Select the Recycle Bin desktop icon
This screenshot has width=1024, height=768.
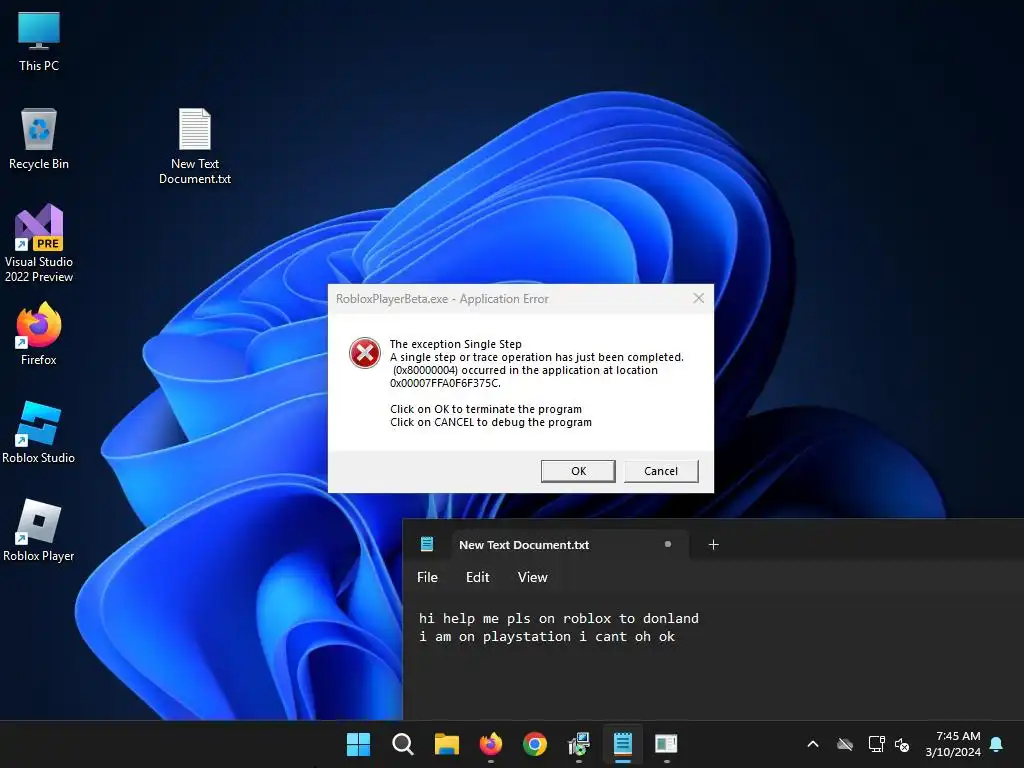(39, 138)
